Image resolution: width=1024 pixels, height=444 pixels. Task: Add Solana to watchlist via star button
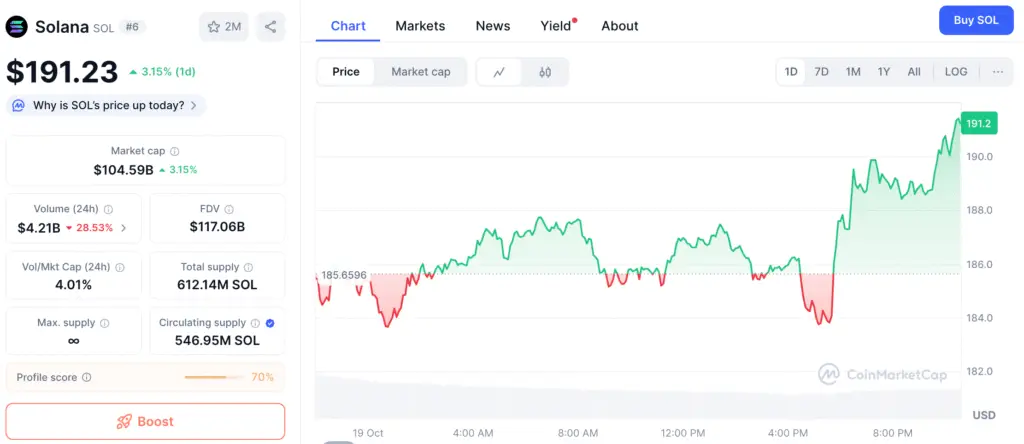click(x=224, y=27)
